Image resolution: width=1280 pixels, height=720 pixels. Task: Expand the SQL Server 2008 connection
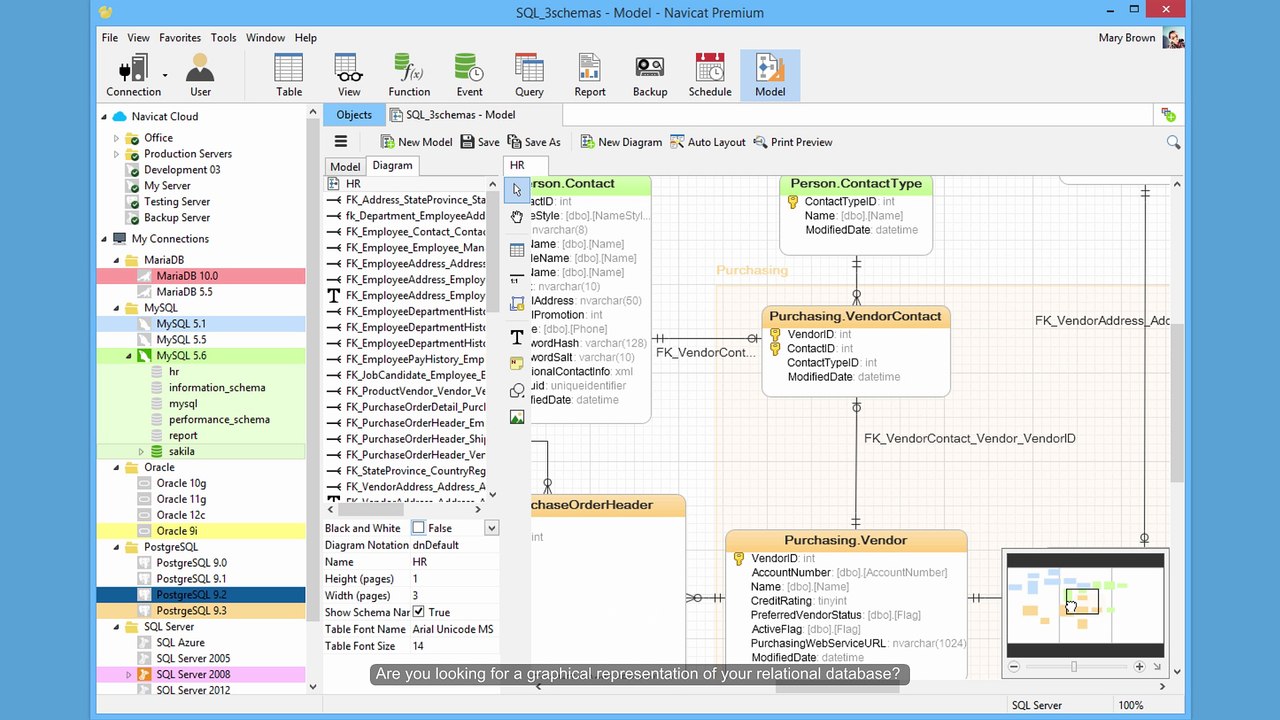click(x=129, y=675)
